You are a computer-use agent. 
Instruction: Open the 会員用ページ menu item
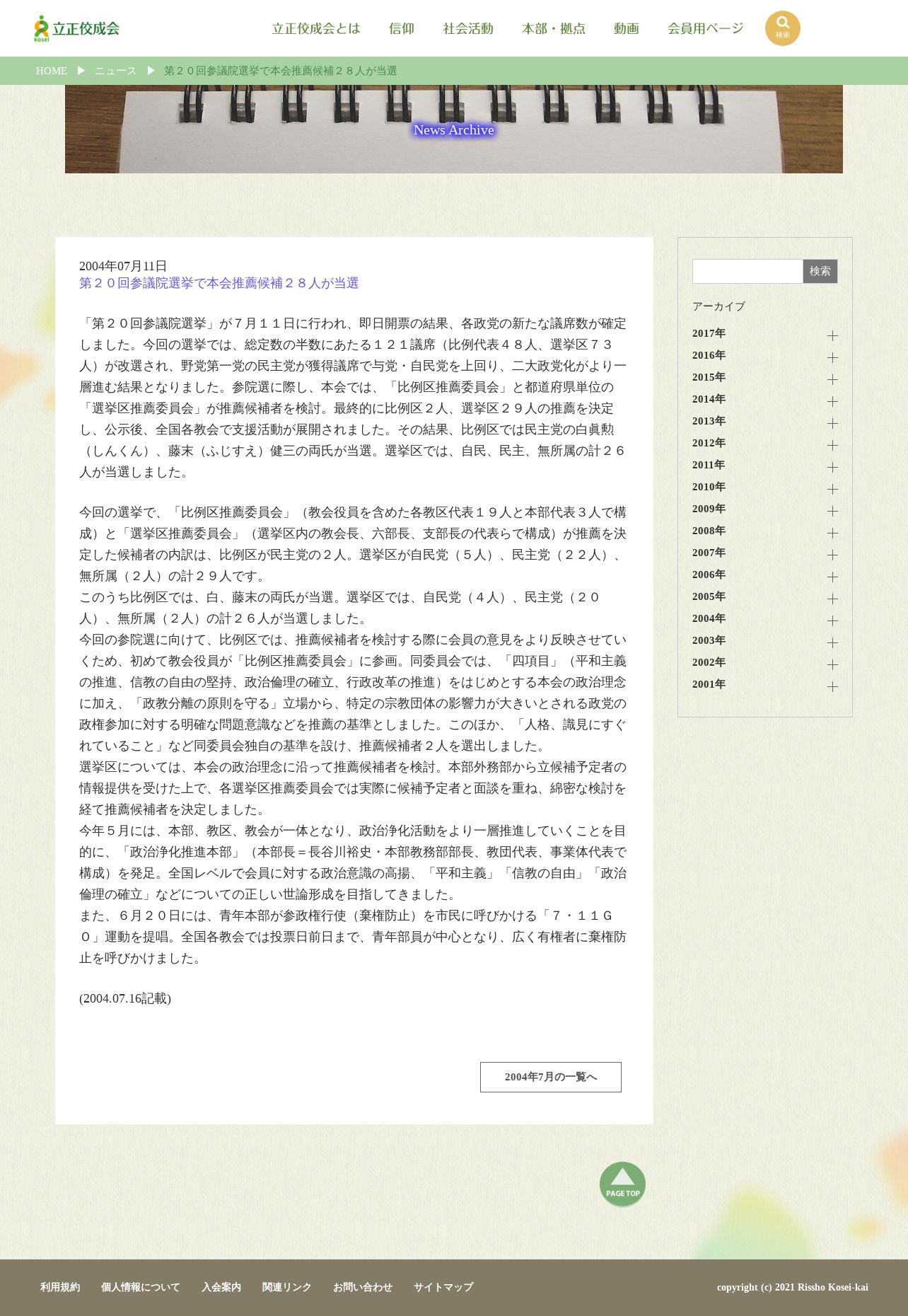pyautogui.click(x=706, y=28)
